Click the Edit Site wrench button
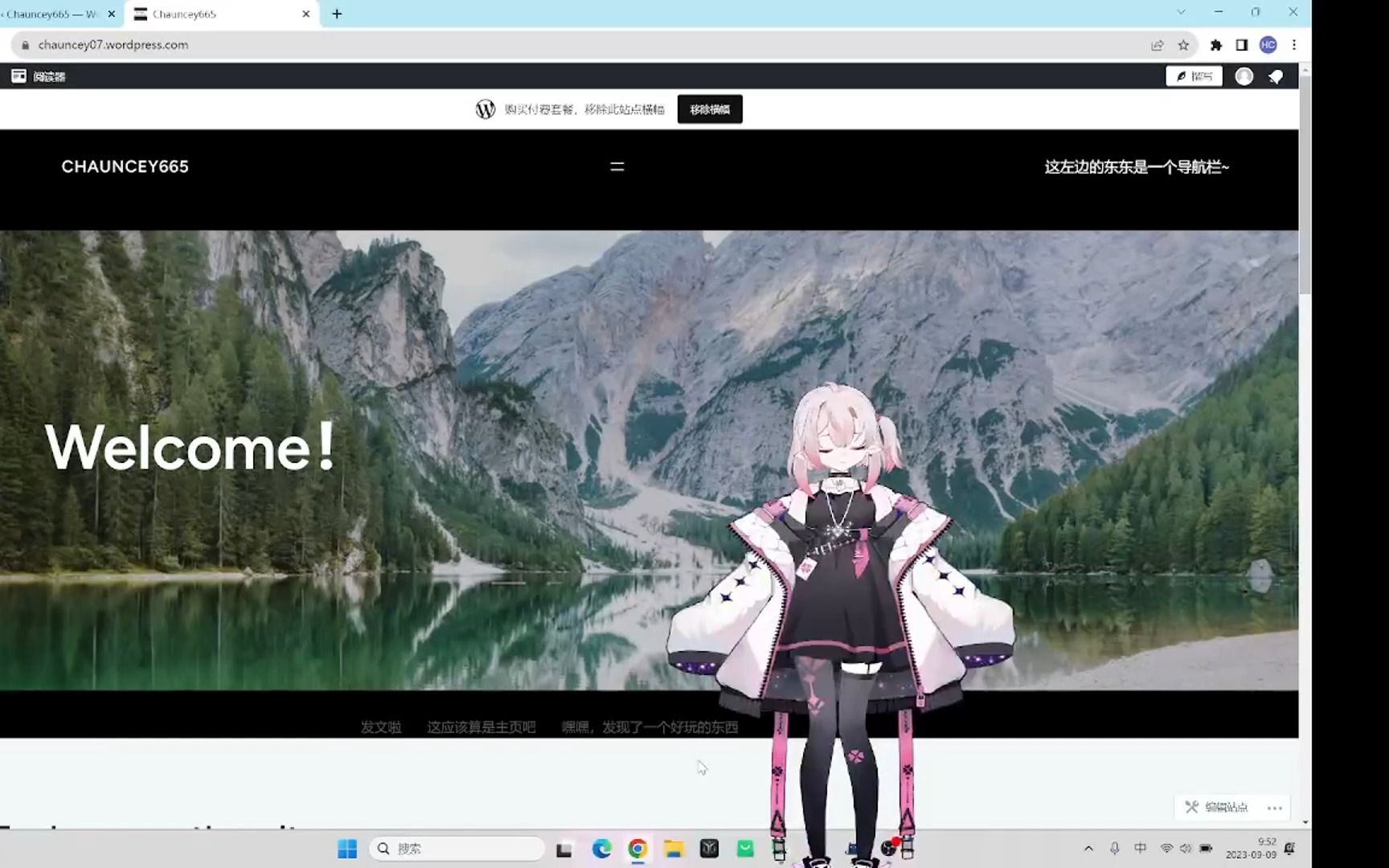Viewport: 1389px width, 868px height. pyautogui.click(x=1216, y=807)
